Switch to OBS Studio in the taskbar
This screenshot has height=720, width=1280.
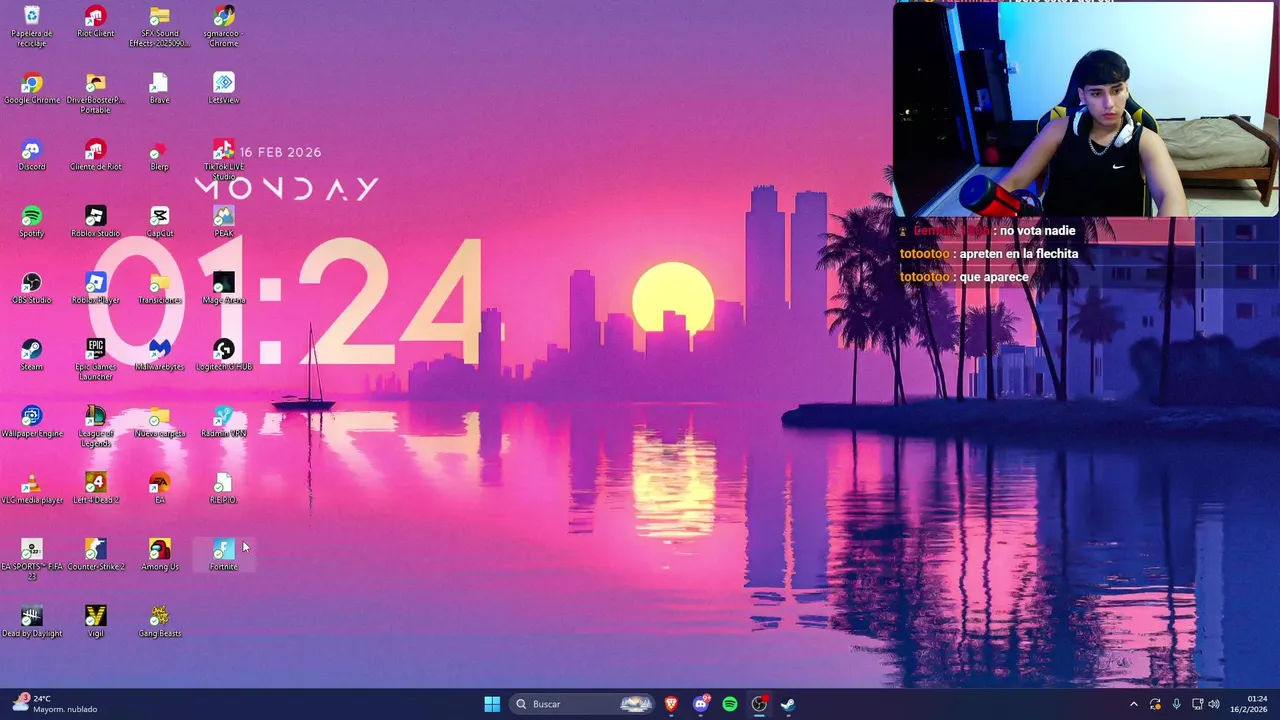[759, 704]
